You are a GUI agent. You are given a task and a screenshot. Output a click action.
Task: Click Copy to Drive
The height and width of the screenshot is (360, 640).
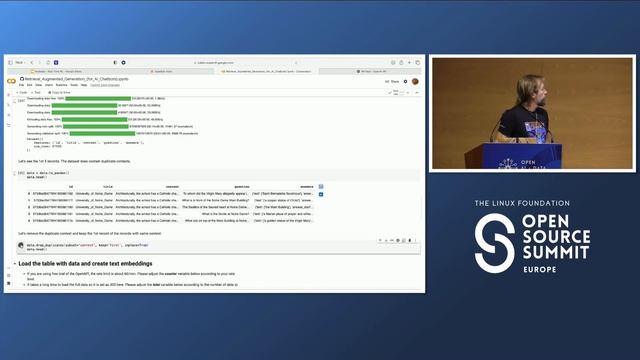[59, 93]
